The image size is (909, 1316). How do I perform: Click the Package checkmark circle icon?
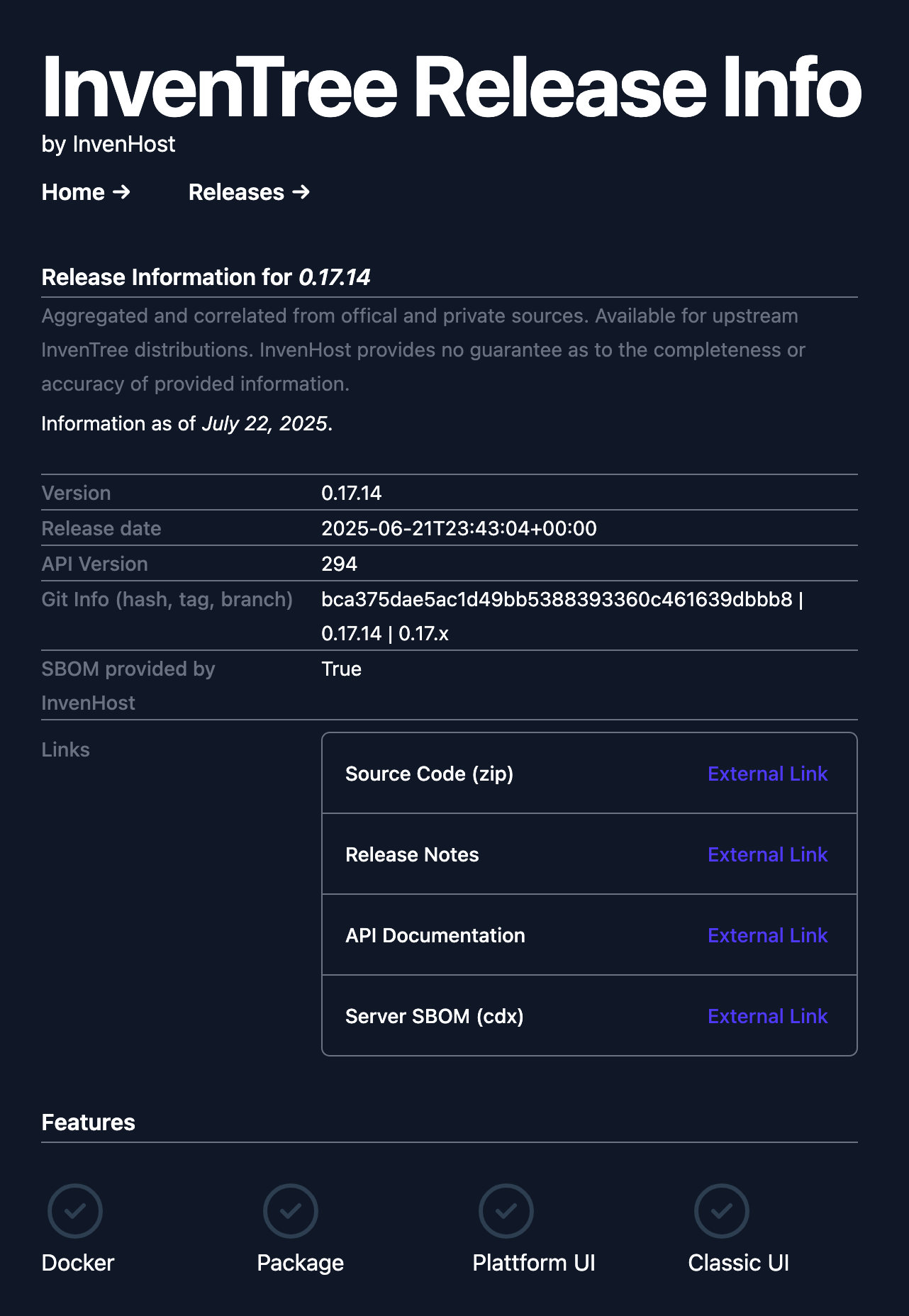pyautogui.click(x=291, y=1211)
